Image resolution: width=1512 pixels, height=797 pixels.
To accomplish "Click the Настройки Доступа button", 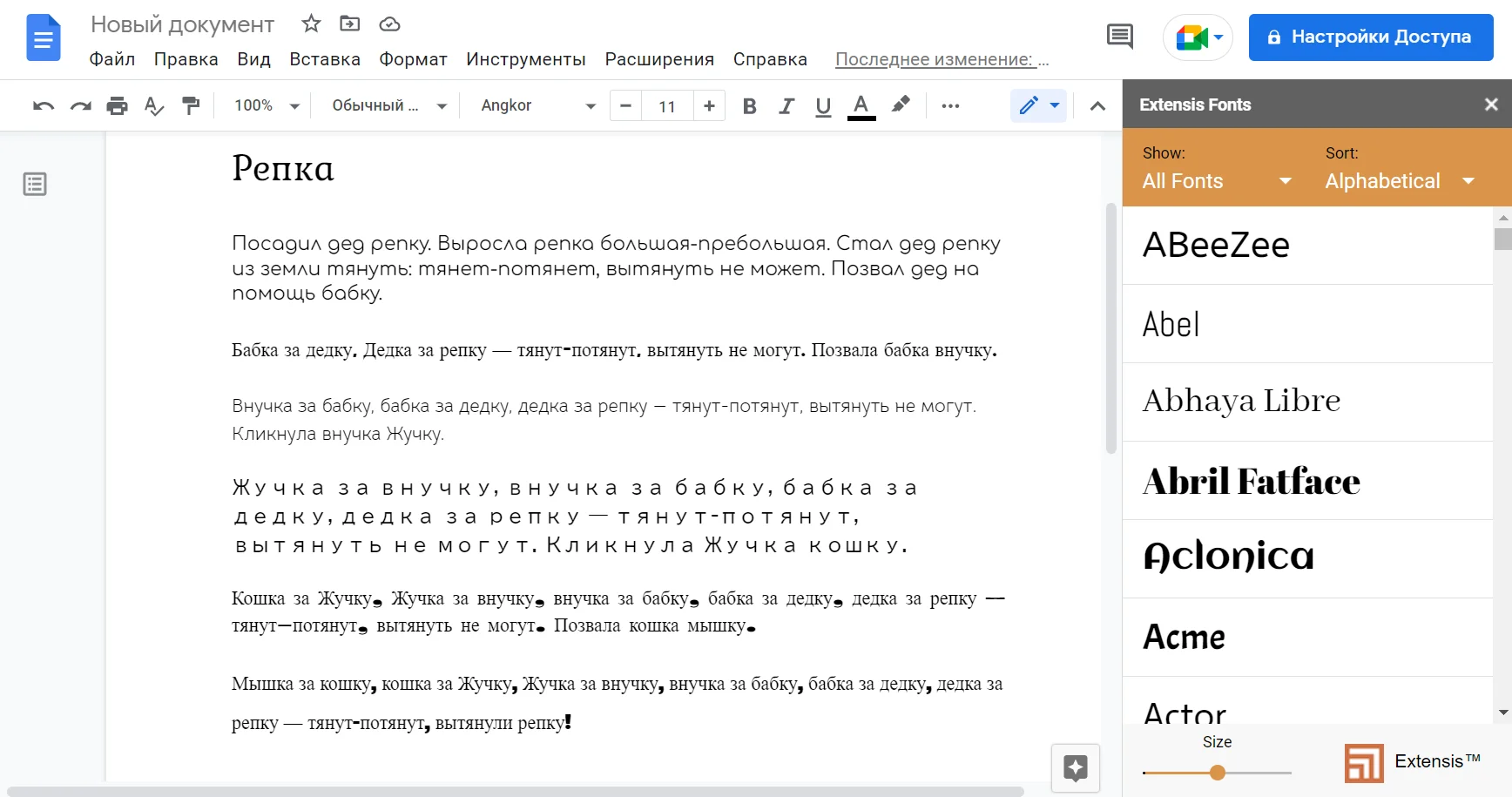I will (1370, 37).
